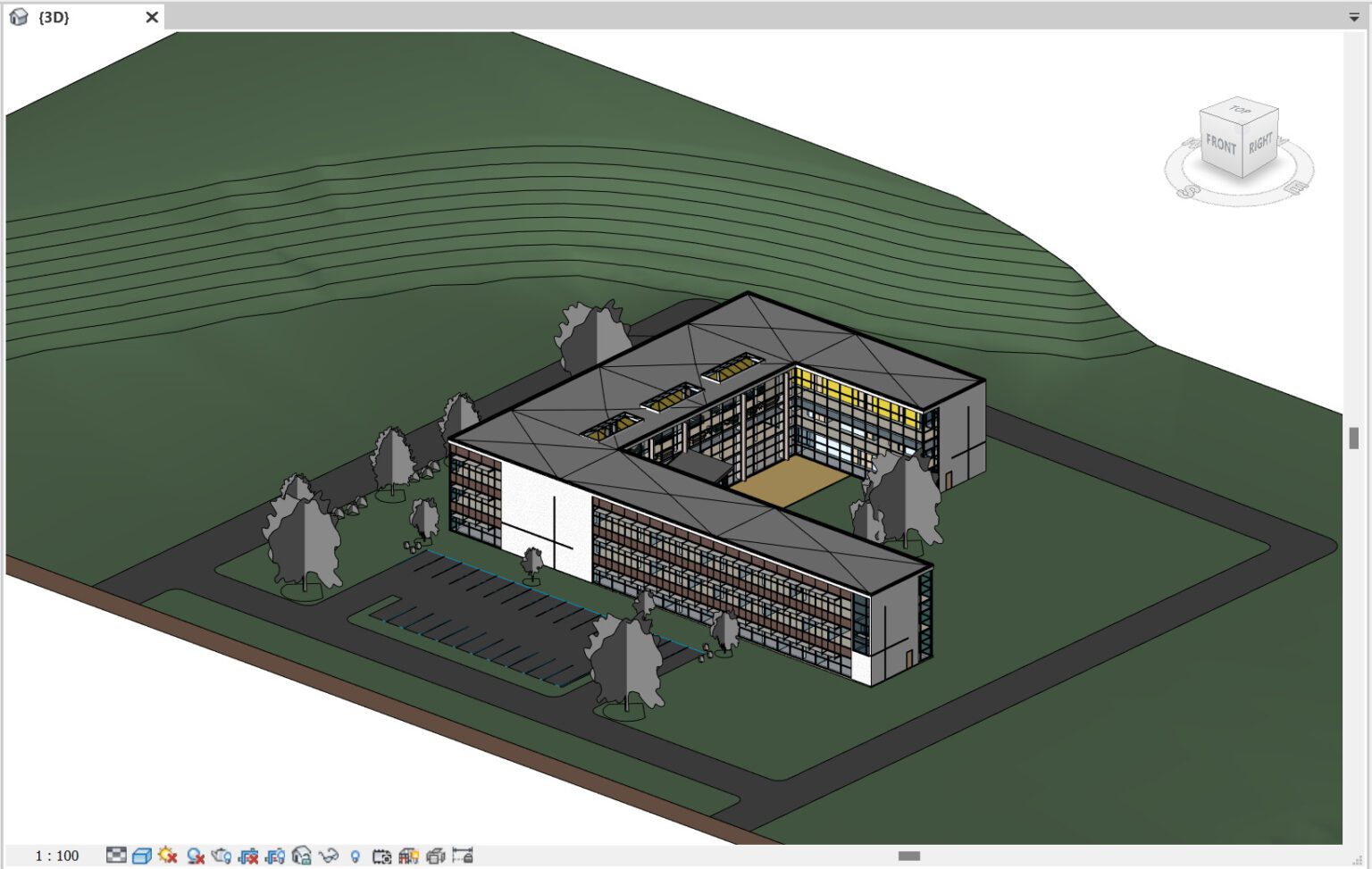Screen dimensions: 1372x869
Task: Enable Temporary View Properties
Action: tap(382, 855)
